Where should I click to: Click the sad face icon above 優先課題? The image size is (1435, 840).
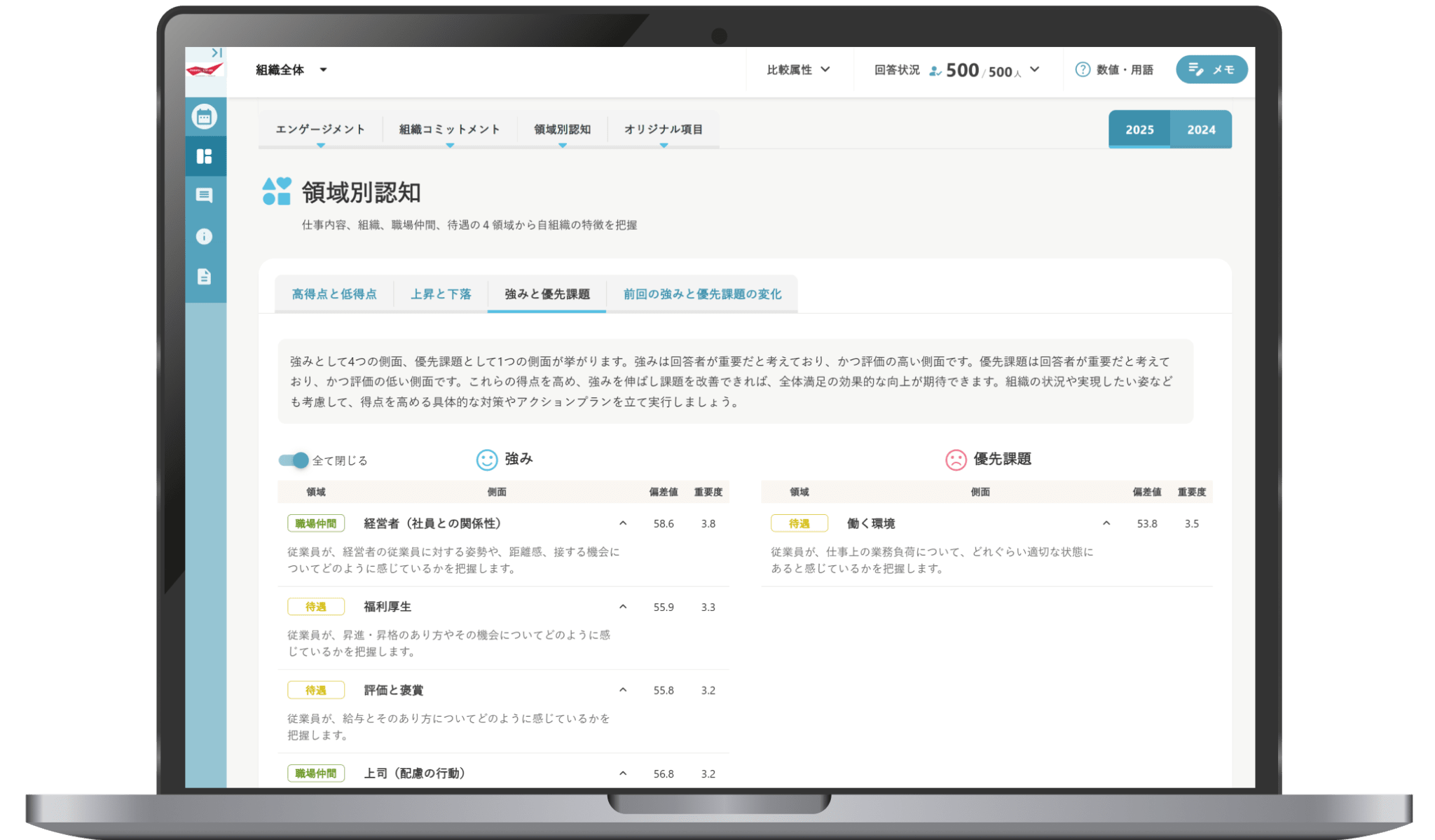(955, 460)
